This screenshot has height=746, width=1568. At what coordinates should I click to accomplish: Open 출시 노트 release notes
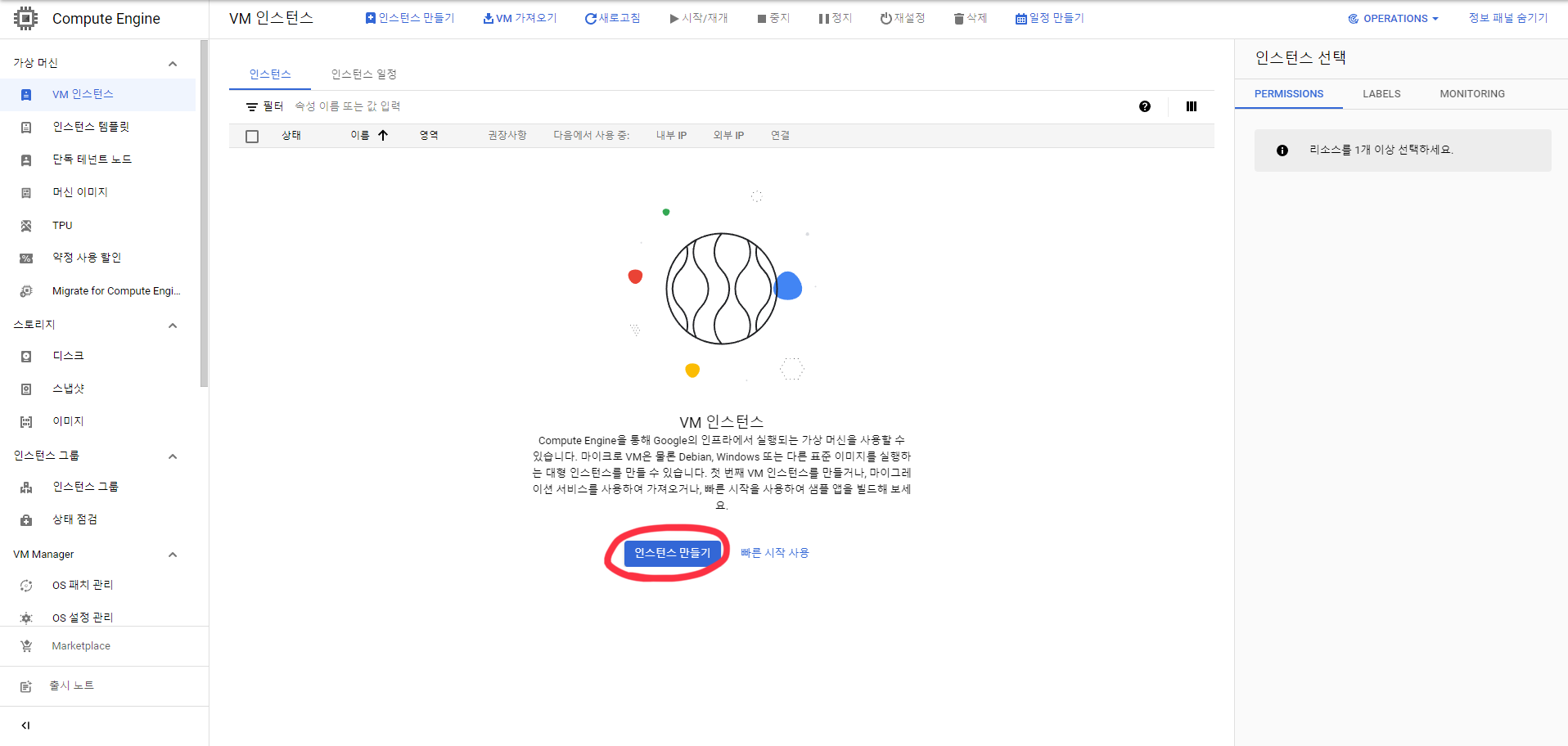click(72, 685)
